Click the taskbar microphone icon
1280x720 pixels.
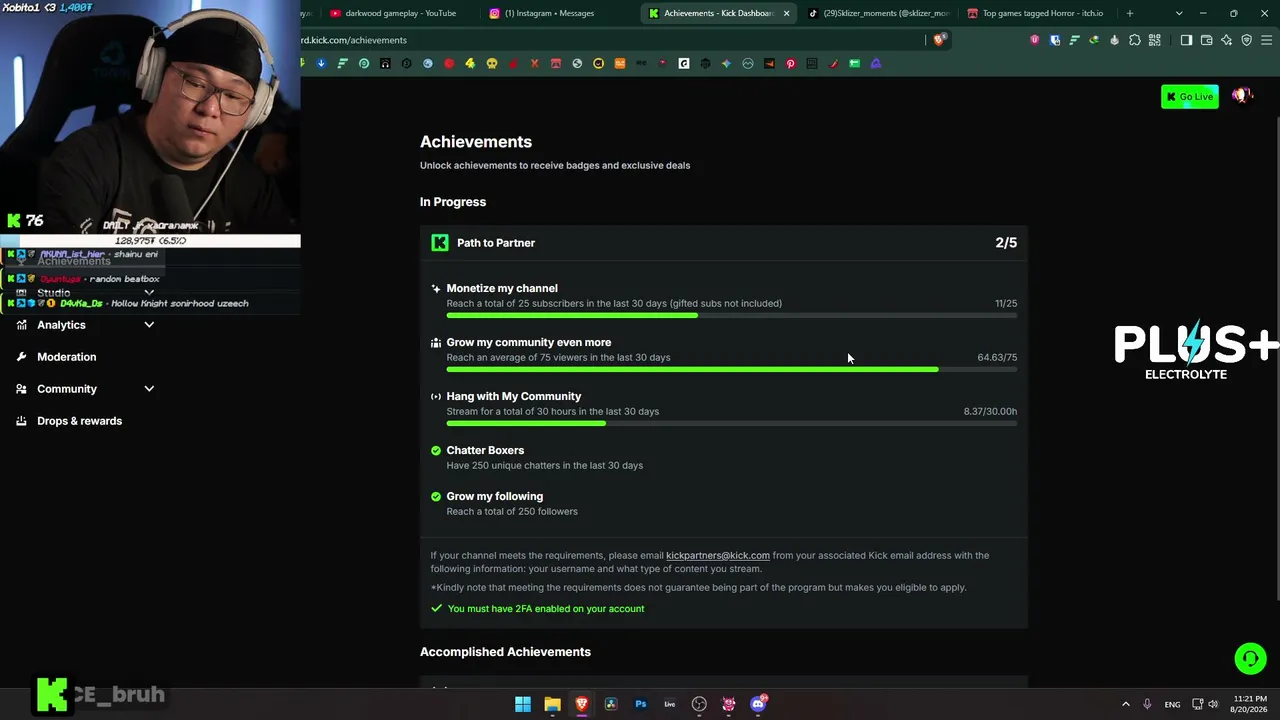coord(1147,705)
